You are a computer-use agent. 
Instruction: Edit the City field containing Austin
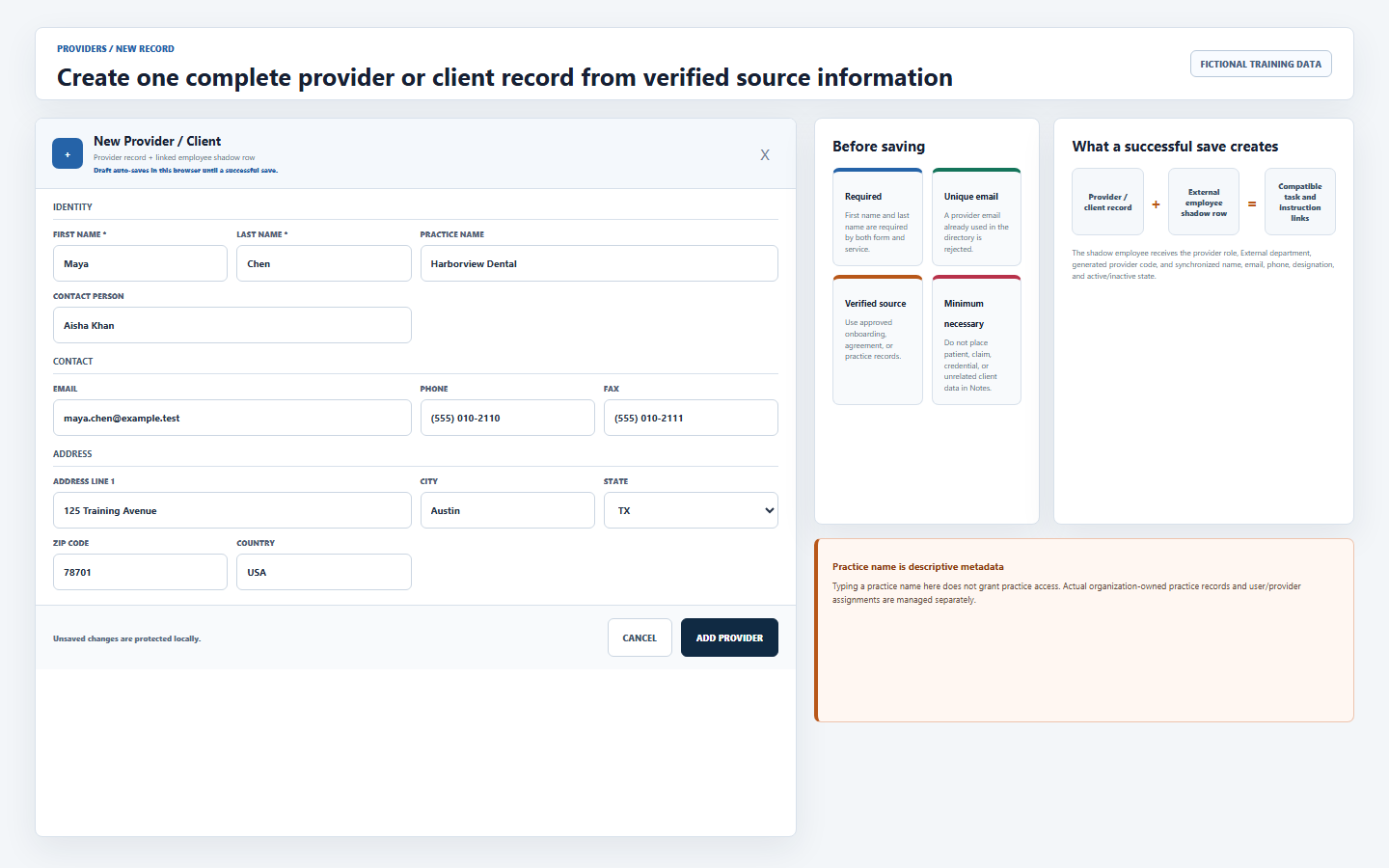(x=507, y=510)
